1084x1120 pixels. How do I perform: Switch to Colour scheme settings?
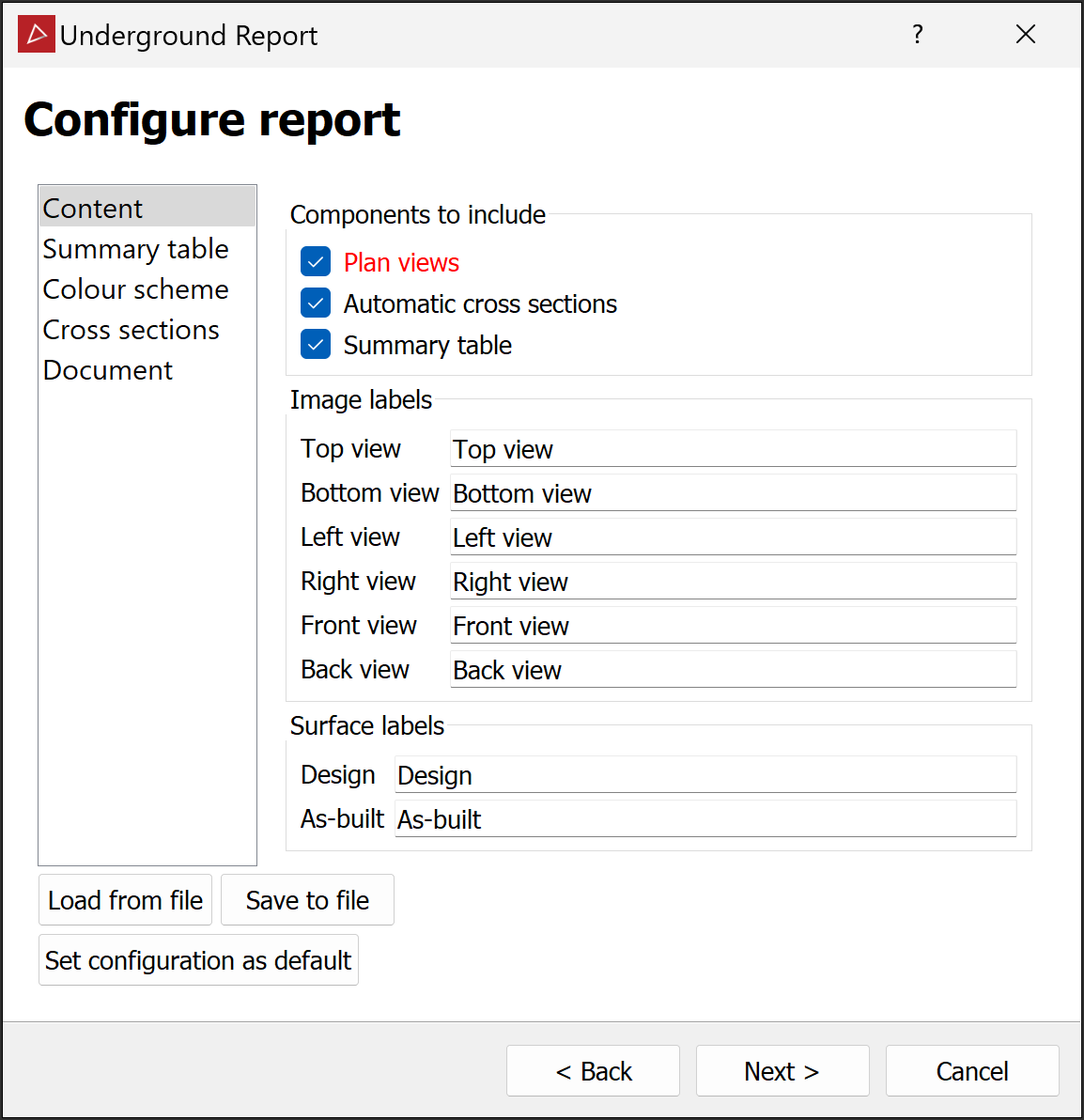pos(135,289)
